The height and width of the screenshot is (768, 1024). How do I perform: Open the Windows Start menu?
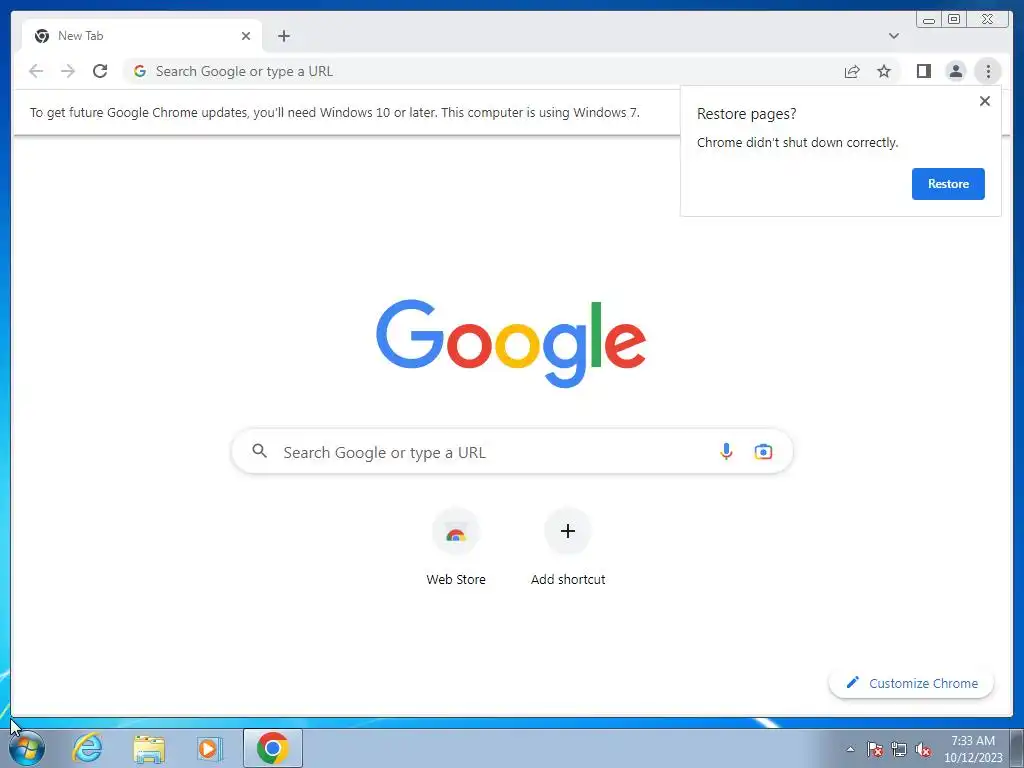(27, 748)
